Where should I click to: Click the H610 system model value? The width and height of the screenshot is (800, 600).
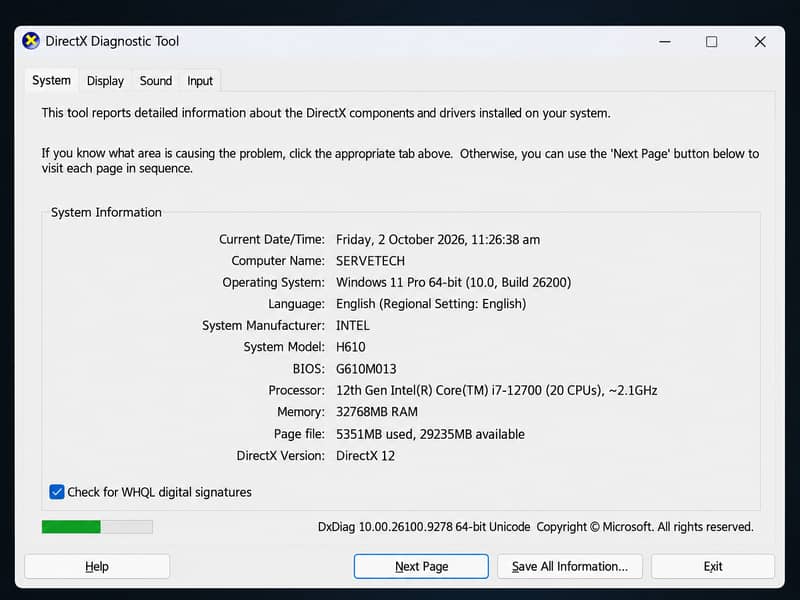pyautogui.click(x=351, y=347)
